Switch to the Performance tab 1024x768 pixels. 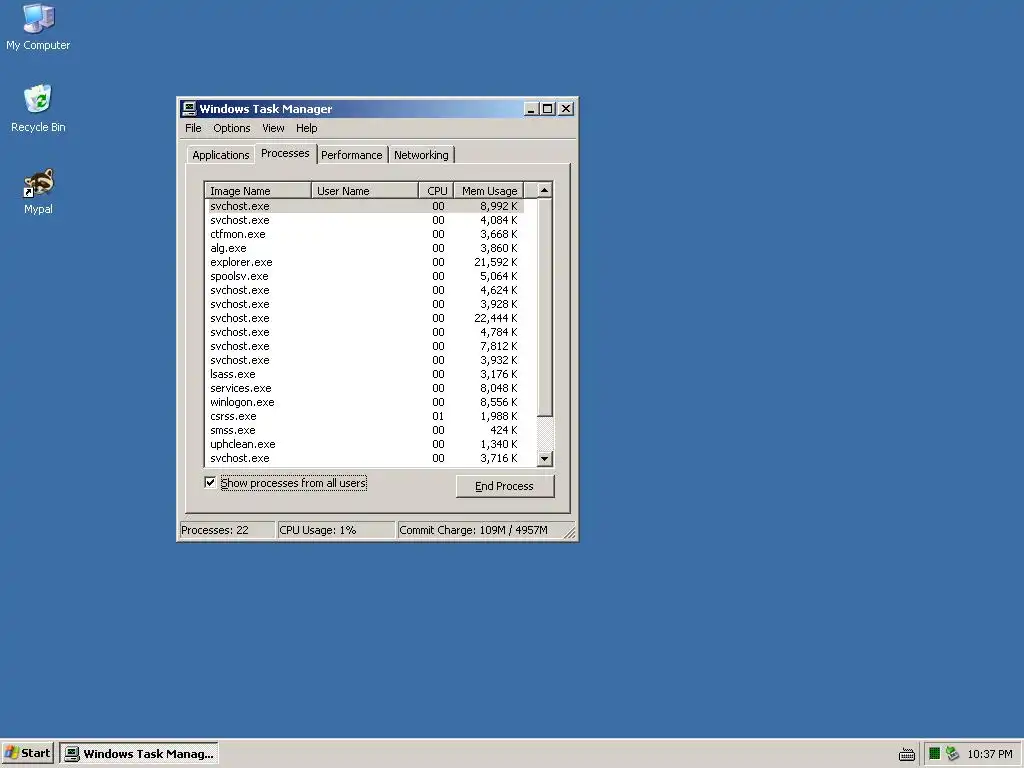click(x=351, y=155)
